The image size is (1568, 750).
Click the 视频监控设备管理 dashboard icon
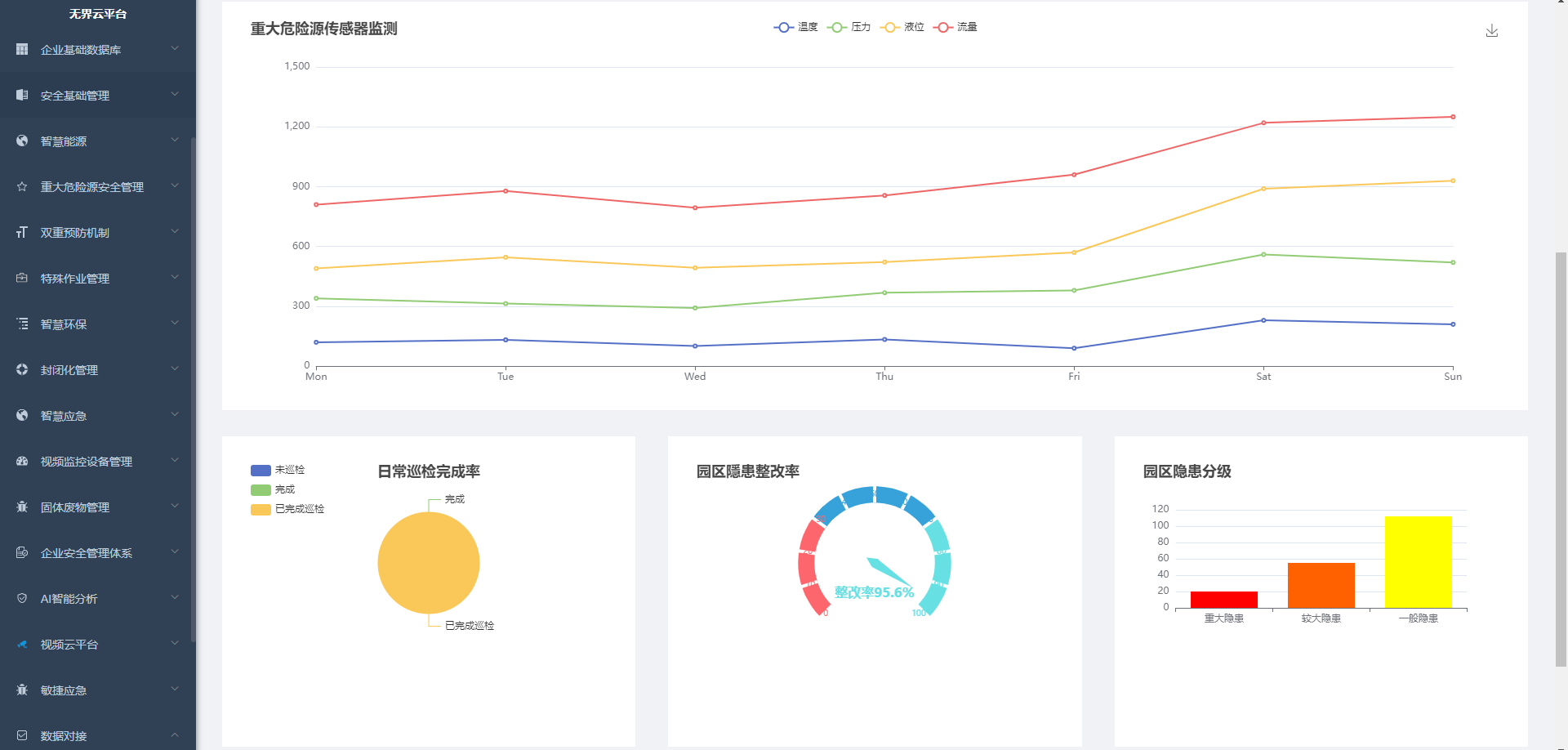point(22,461)
